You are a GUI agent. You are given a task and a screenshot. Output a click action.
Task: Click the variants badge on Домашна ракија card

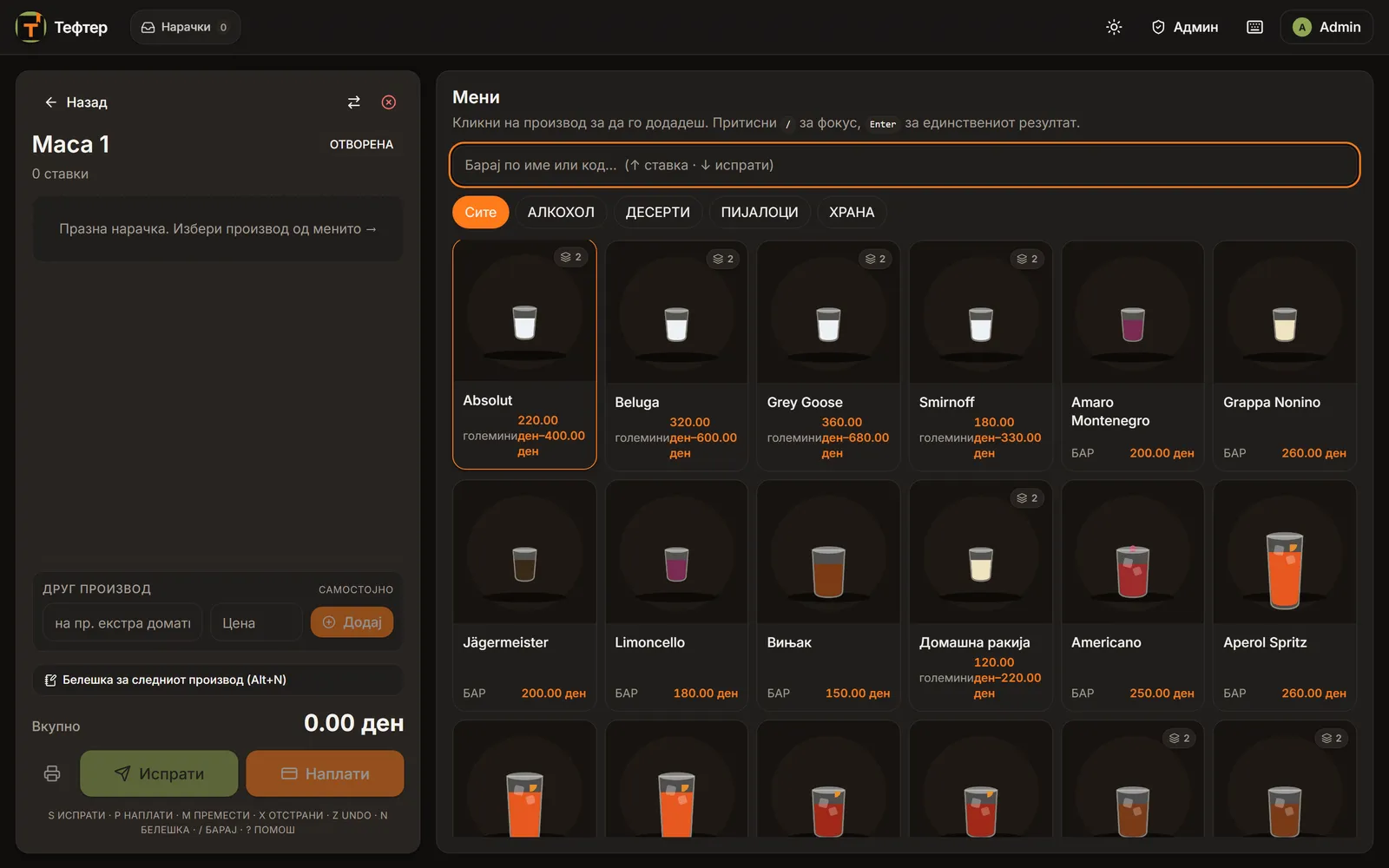[1027, 497]
